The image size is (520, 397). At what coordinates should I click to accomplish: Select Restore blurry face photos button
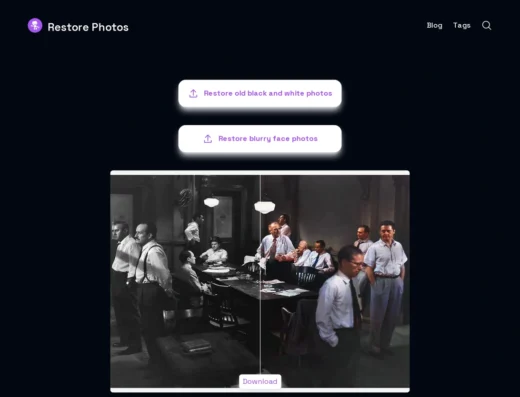[x=260, y=139]
